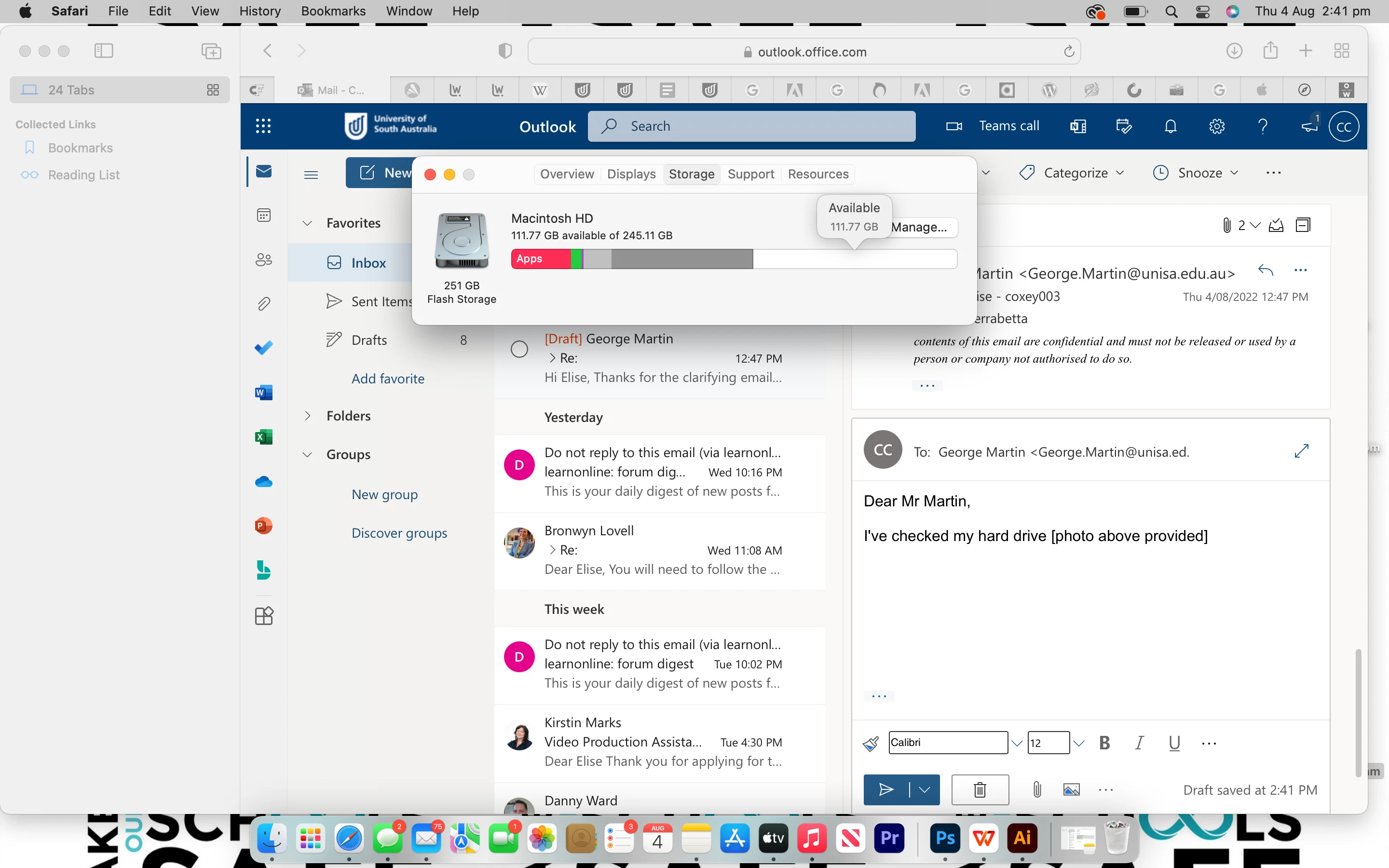
Task: Toggle underline formatting in compose
Action: (1174, 743)
